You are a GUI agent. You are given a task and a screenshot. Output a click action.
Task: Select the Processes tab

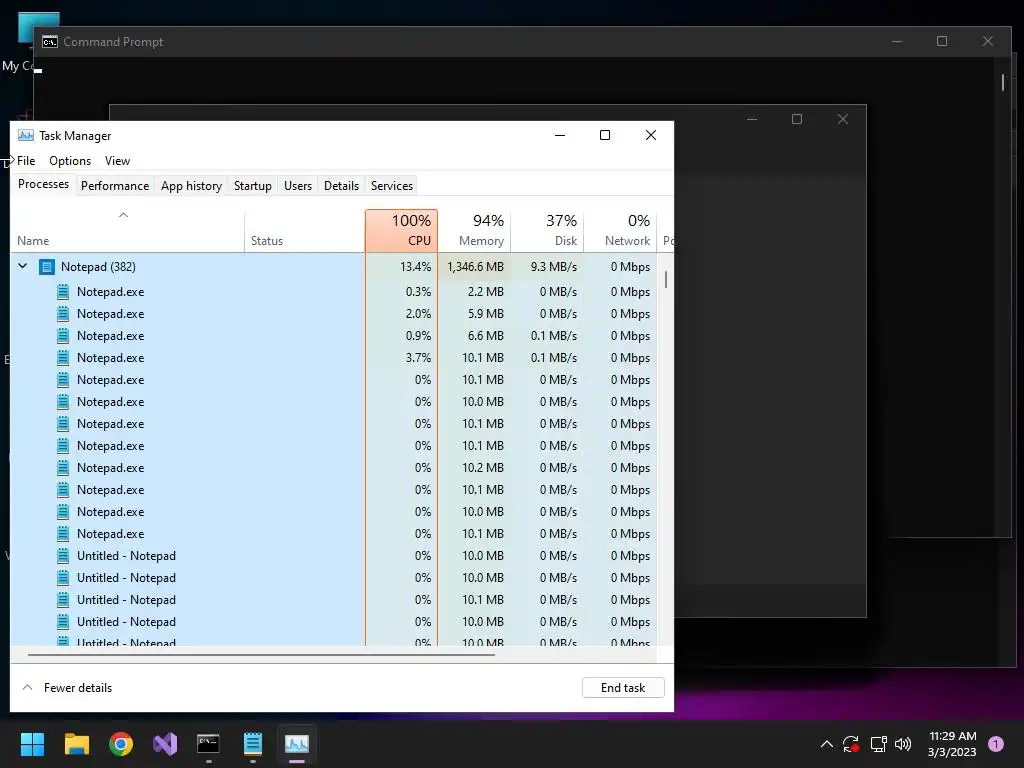pos(43,184)
